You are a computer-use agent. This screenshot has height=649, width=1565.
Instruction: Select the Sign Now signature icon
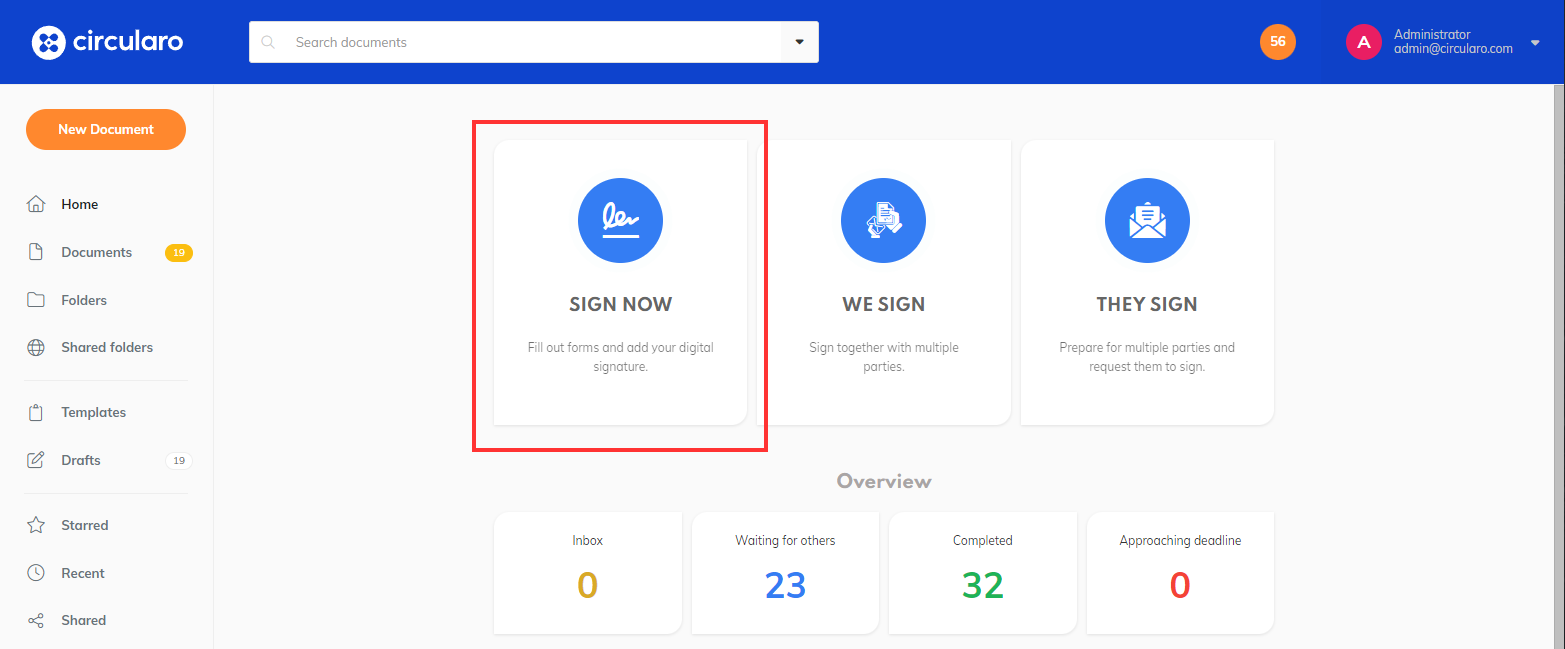point(620,220)
